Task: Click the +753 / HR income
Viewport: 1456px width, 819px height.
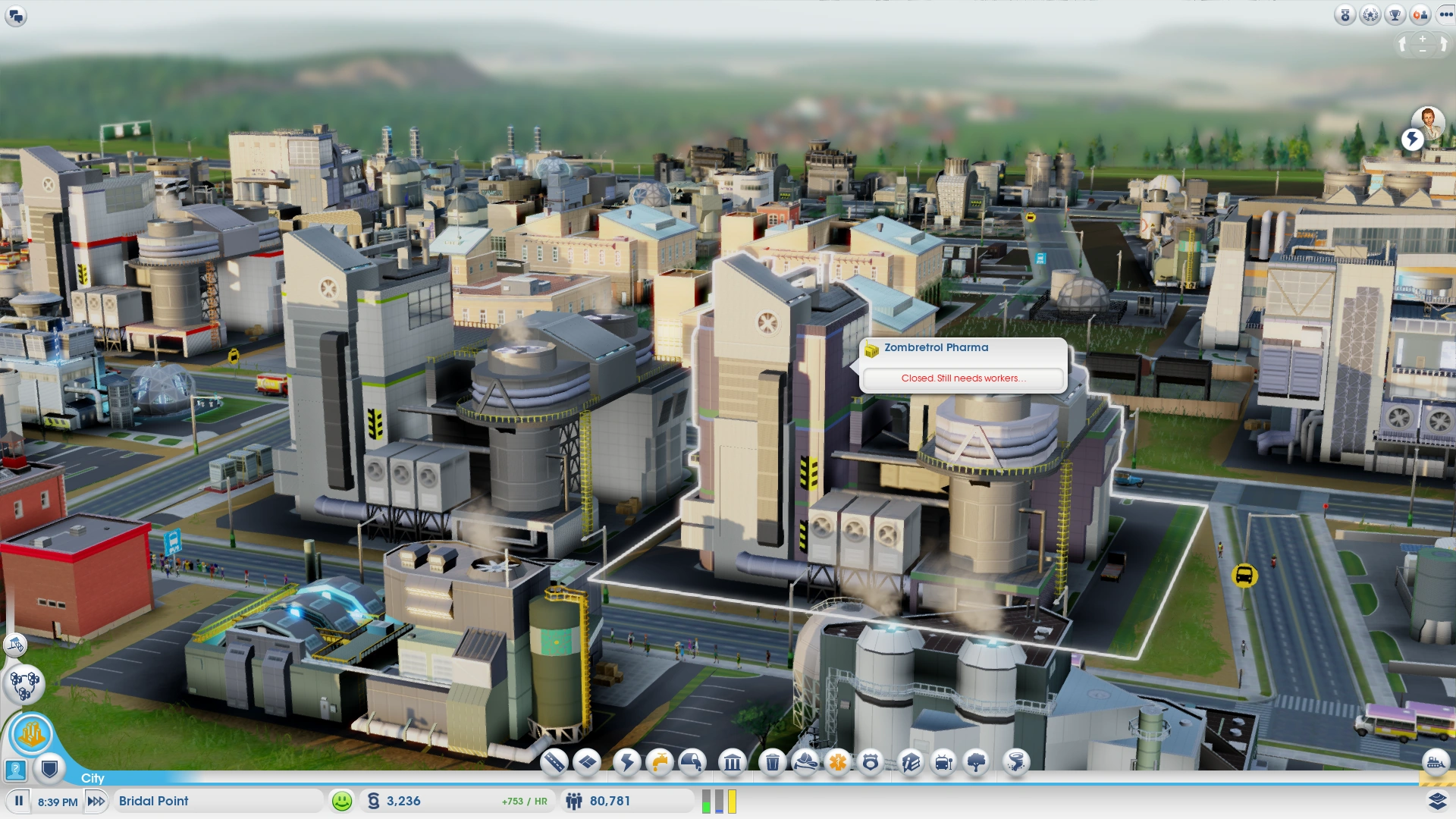Action: [524, 802]
